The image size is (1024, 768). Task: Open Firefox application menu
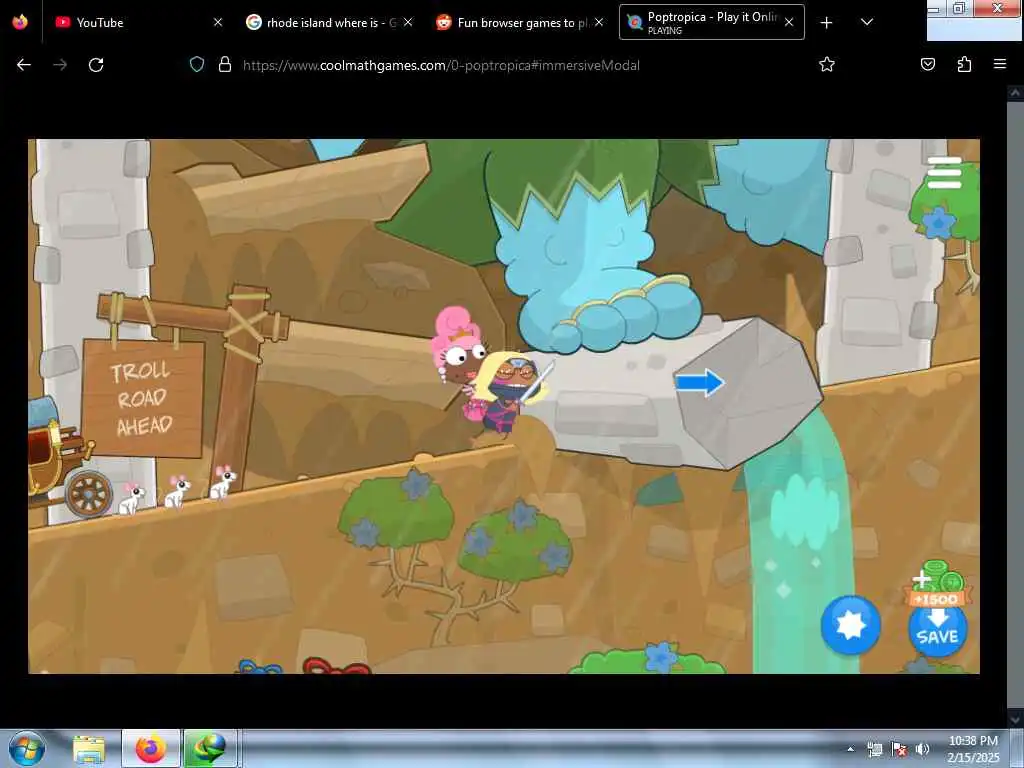(x=1000, y=65)
